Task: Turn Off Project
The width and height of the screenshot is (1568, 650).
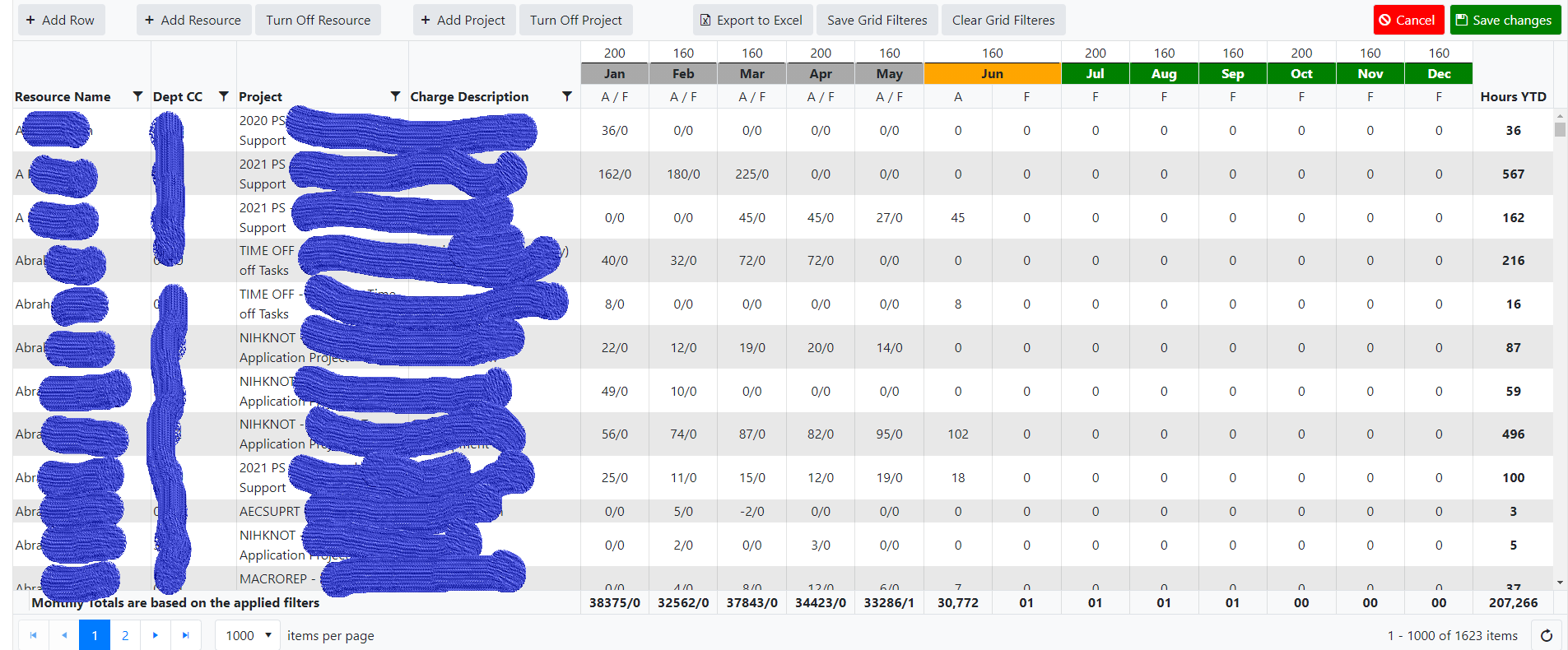Action: (575, 20)
